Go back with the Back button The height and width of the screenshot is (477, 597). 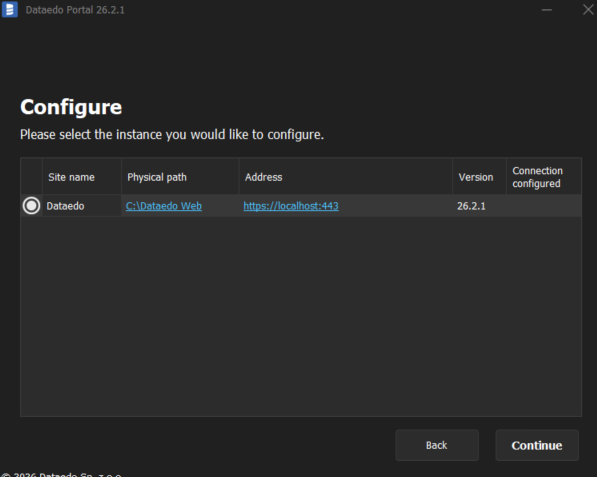[x=437, y=445]
